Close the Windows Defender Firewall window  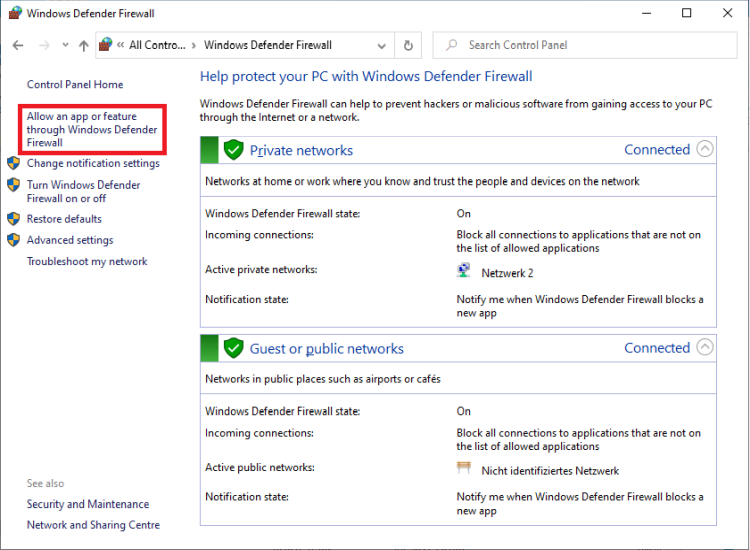(728, 13)
